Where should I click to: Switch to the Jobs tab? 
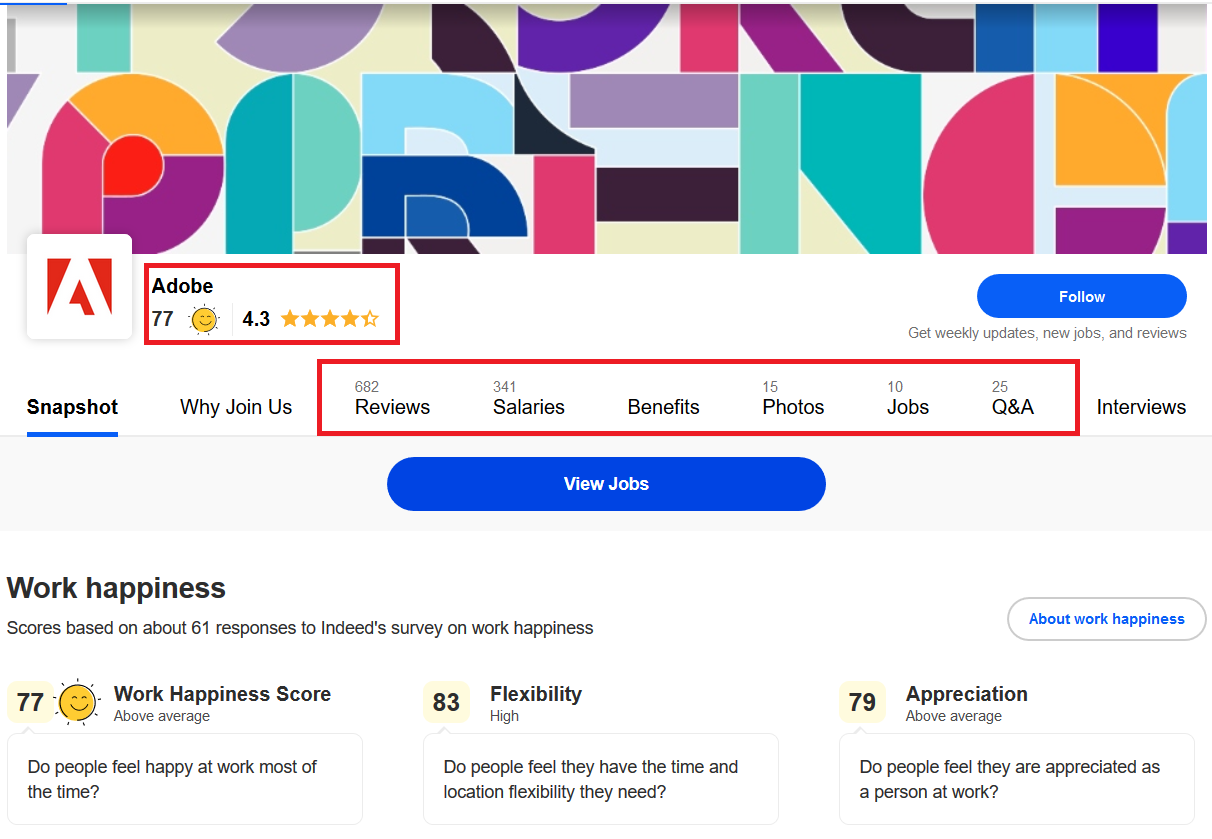pyautogui.click(x=908, y=398)
